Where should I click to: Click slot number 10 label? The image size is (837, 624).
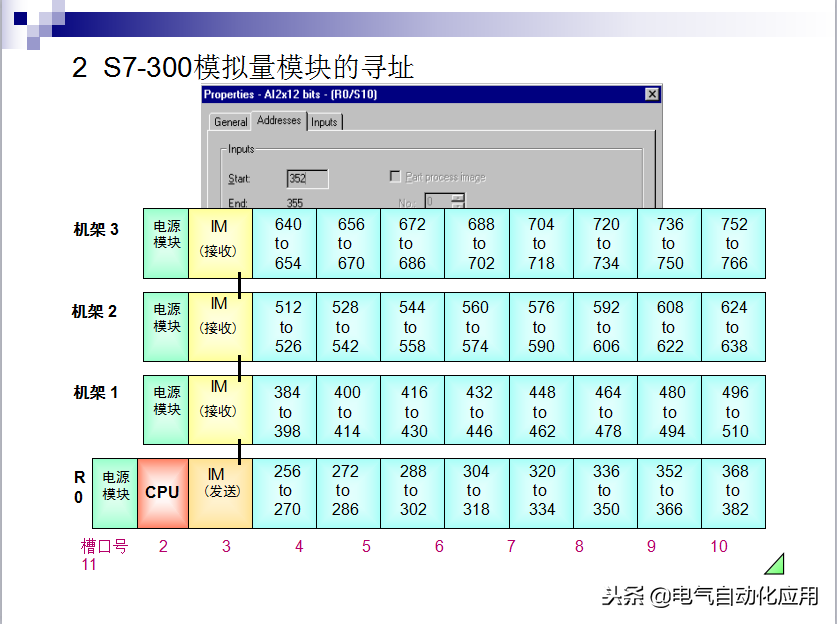[718, 546]
